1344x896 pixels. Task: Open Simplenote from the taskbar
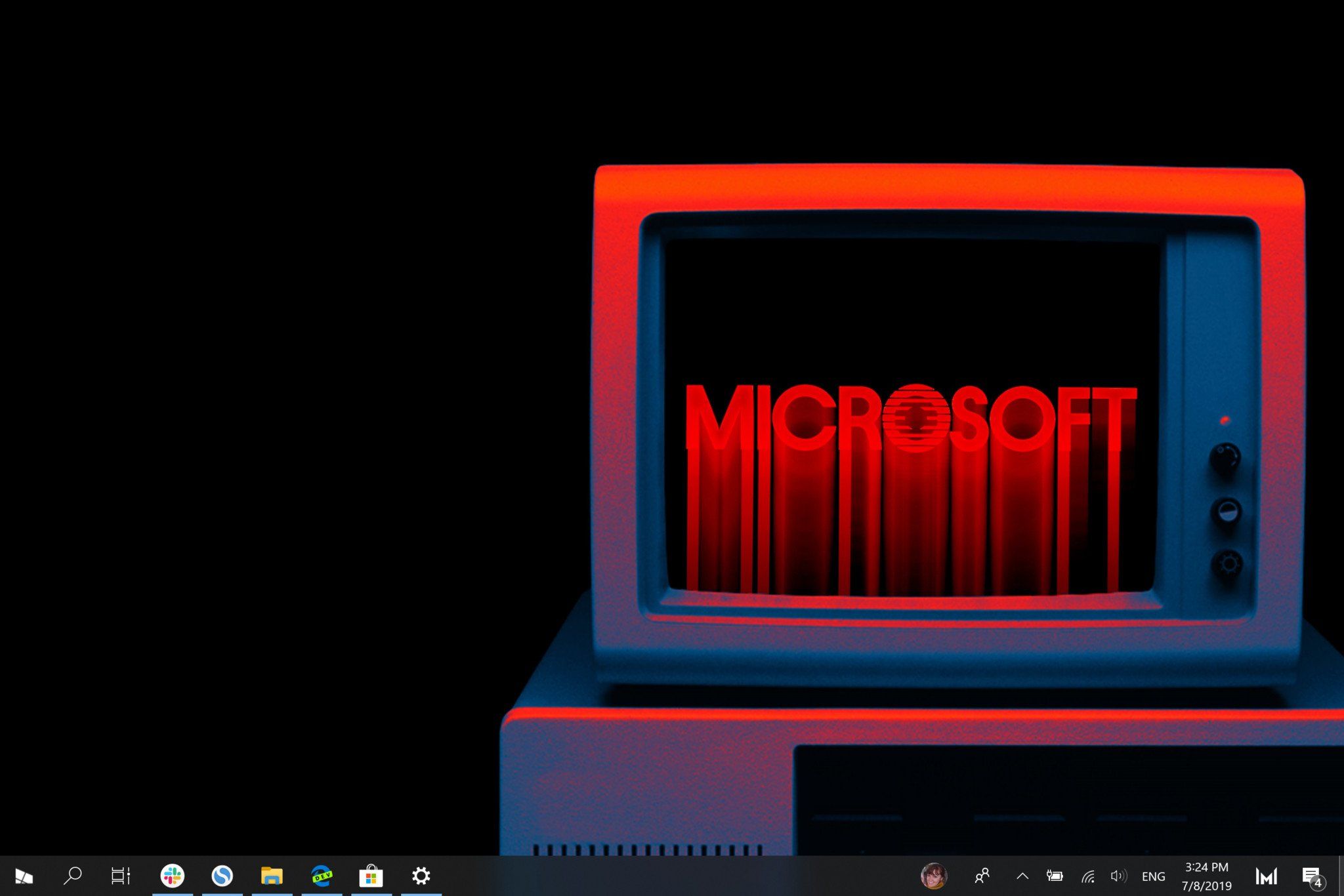(222, 876)
